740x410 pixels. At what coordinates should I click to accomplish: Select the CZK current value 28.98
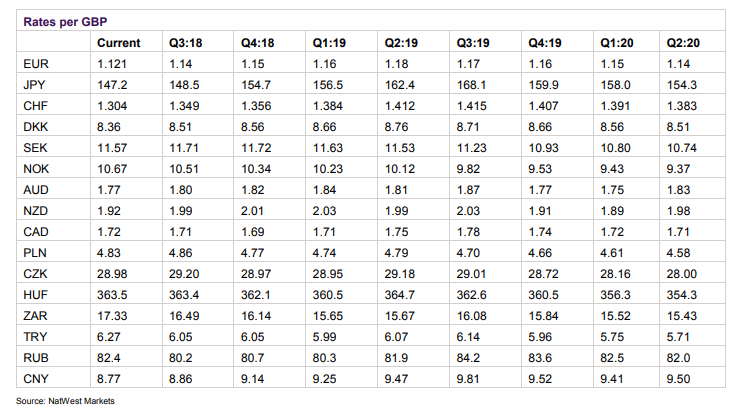[x=112, y=273]
